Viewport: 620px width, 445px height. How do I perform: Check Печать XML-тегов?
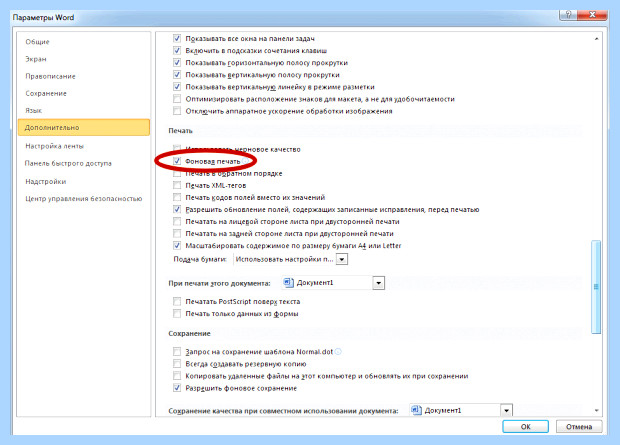click(177, 186)
